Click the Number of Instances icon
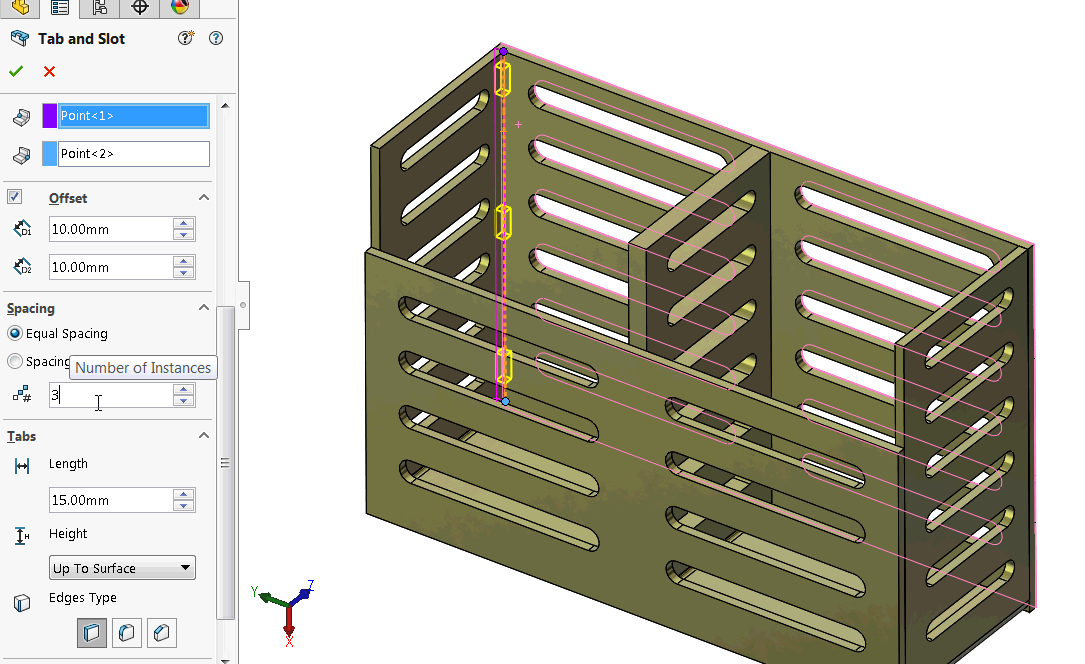The height and width of the screenshot is (664, 1085). click(21, 394)
